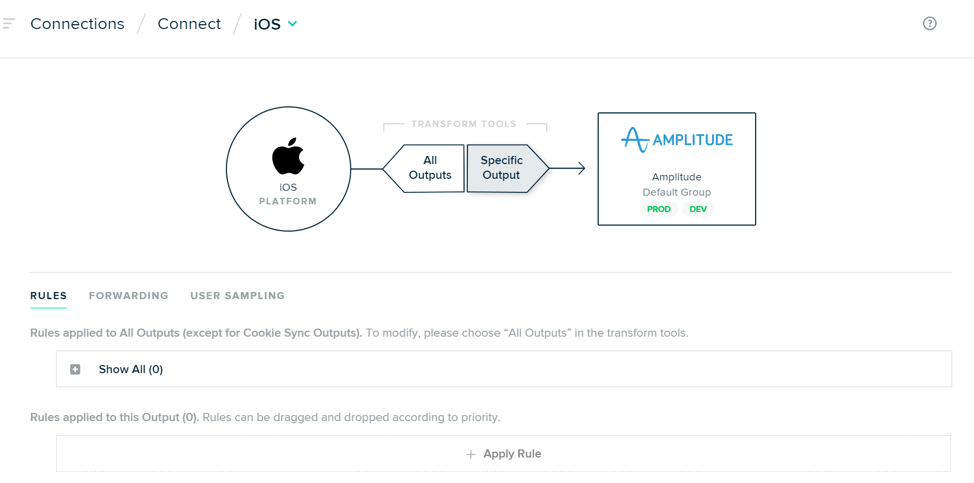The image size is (974, 483).
Task: Click the Amplitude logo
Action: click(x=676, y=140)
